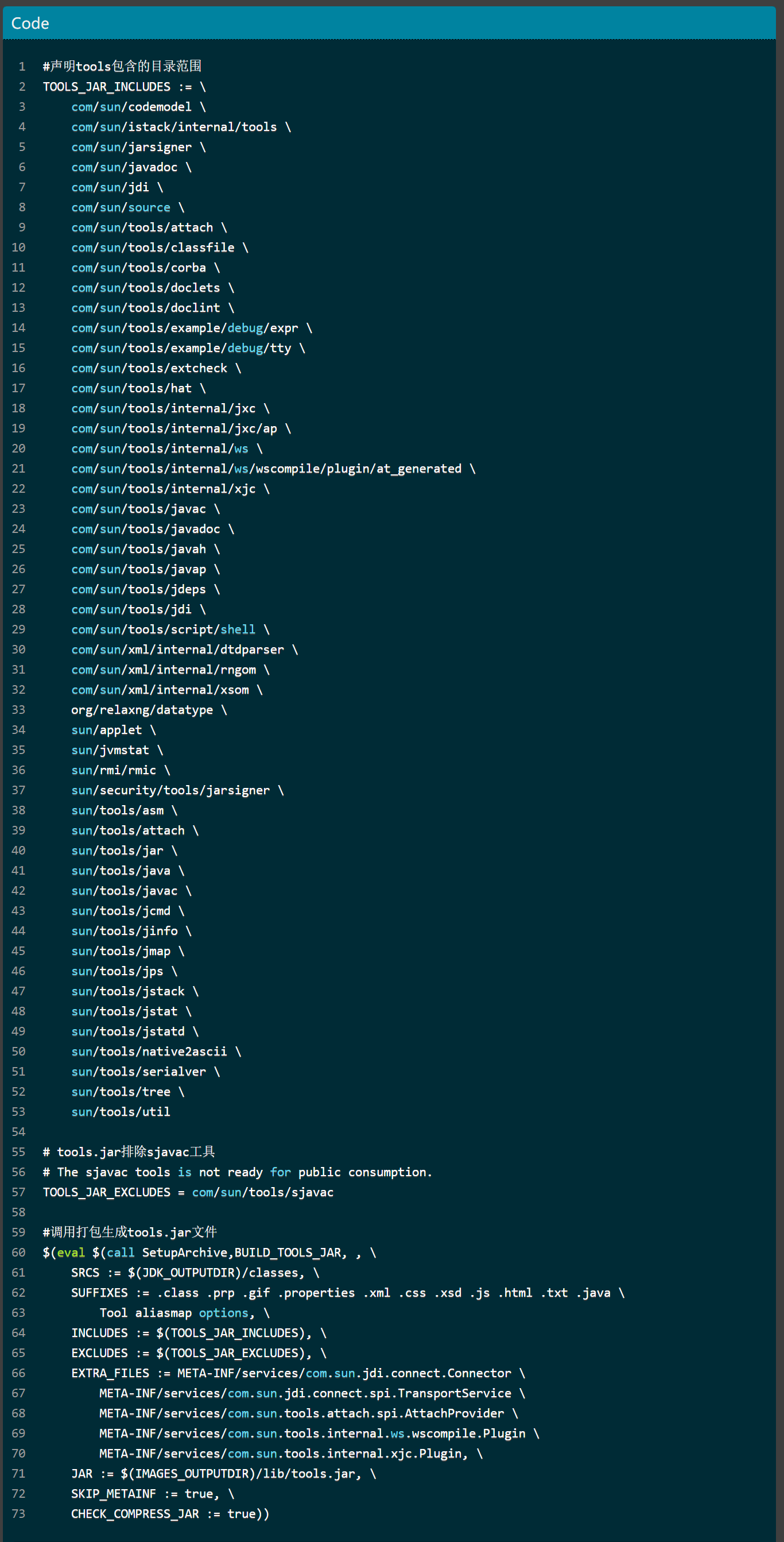This screenshot has height=1542, width=784.
Task: Click the Tool aliasmap options line
Action: pyautogui.click(x=185, y=1313)
